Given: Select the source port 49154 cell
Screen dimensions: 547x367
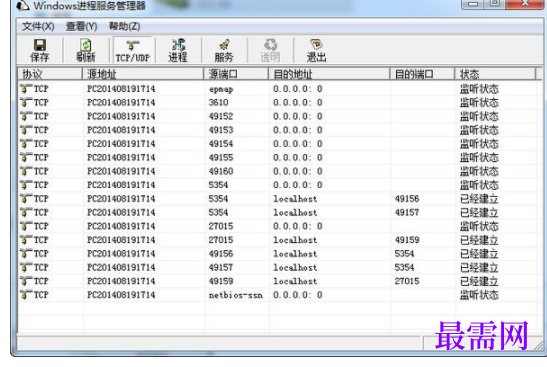Looking at the screenshot, I should coord(221,144).
